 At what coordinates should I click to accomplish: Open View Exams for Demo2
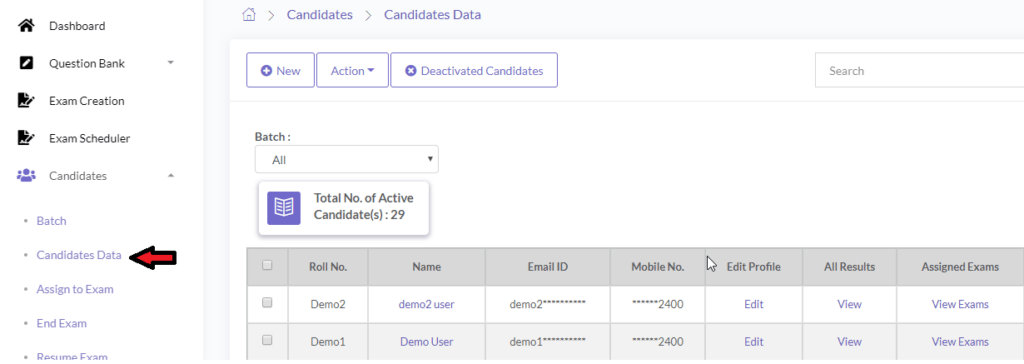[x=960, y=304]
